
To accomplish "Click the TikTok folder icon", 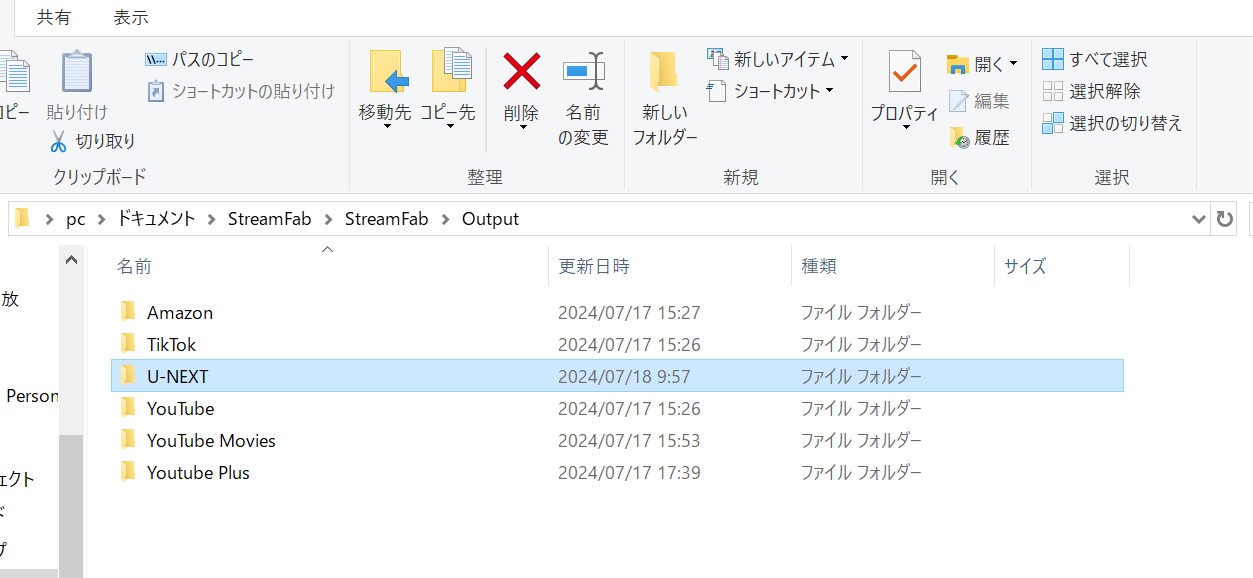I will tap(127, 343).
